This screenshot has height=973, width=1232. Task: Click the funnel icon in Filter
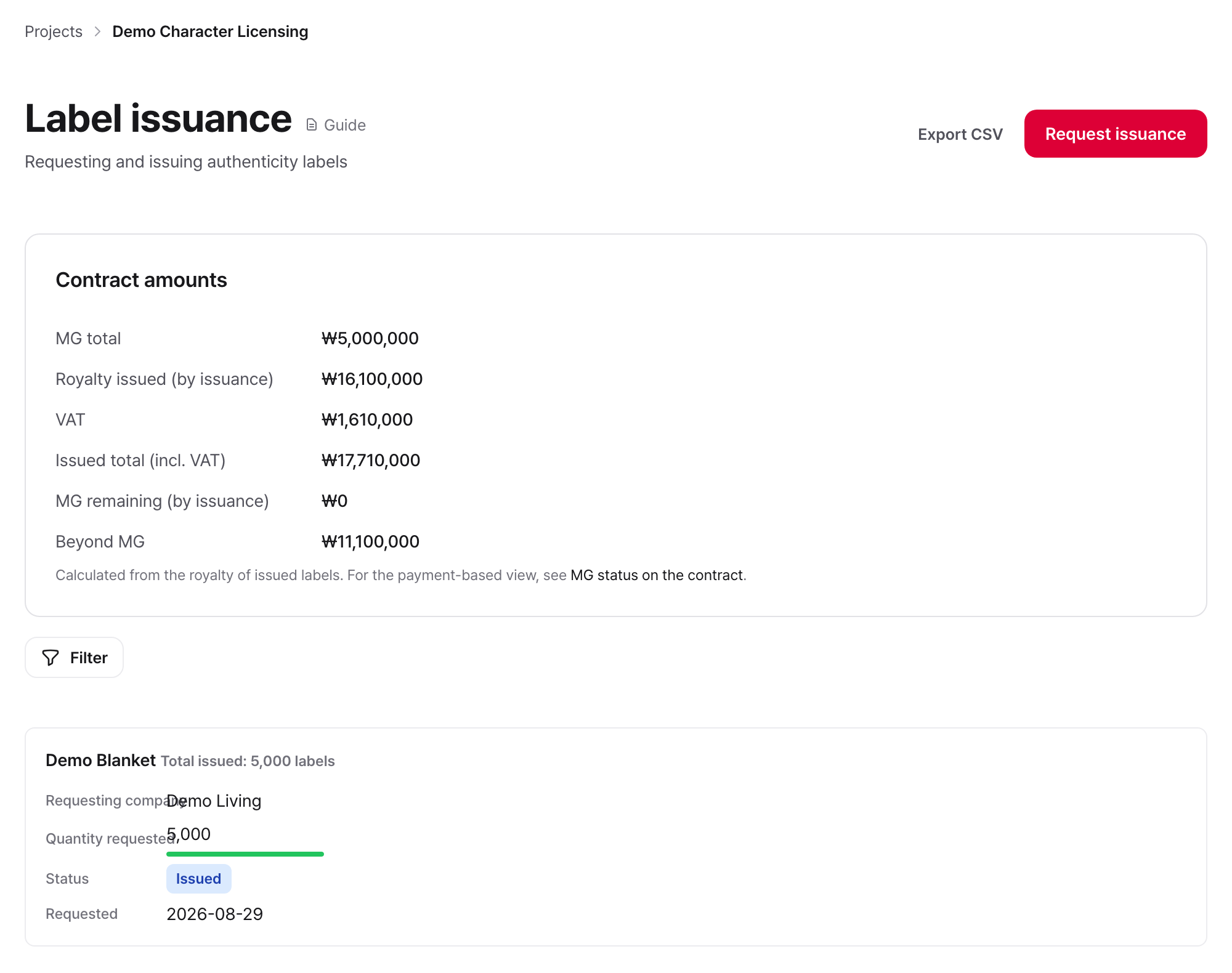click(51, 658)
